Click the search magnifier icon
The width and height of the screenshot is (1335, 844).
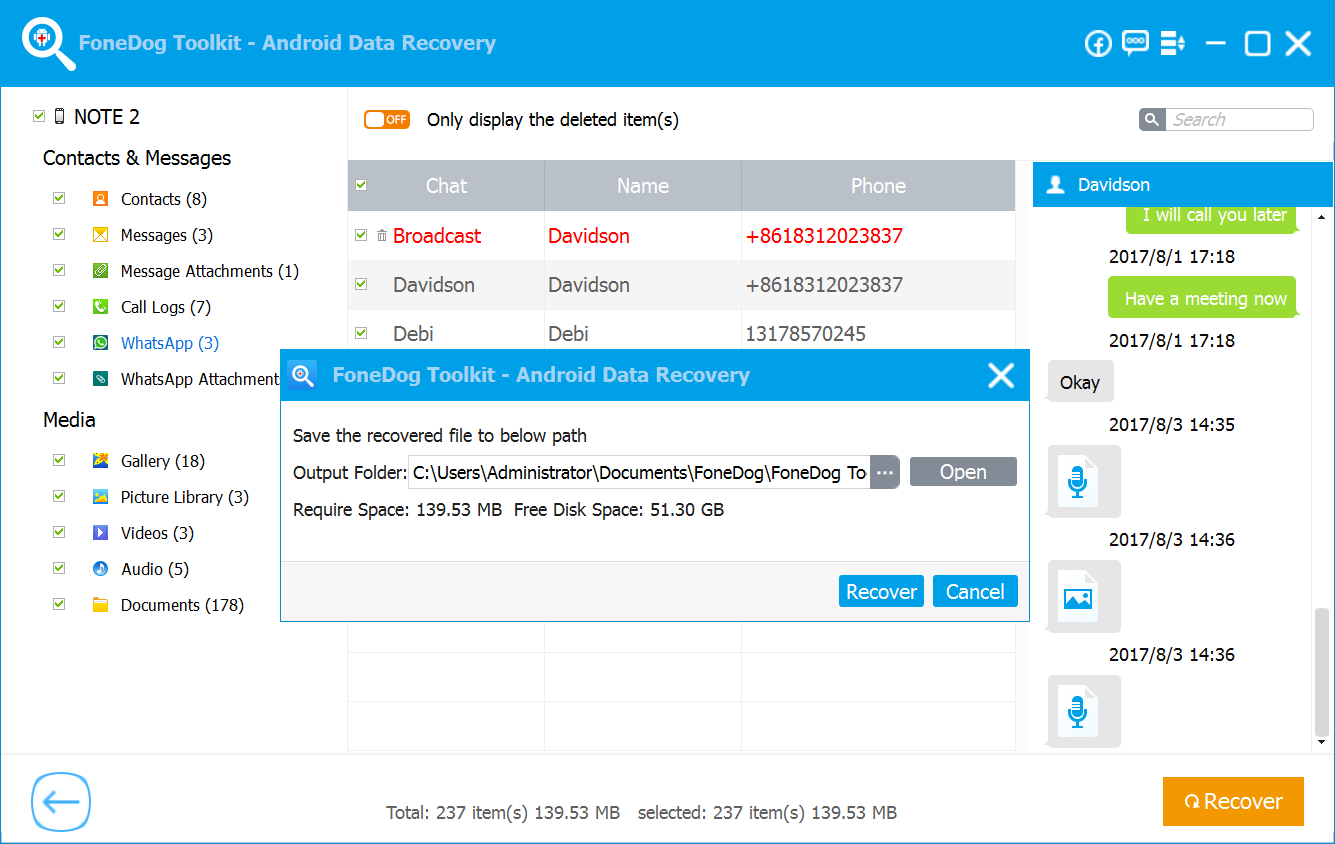[x=1151, y=120]
